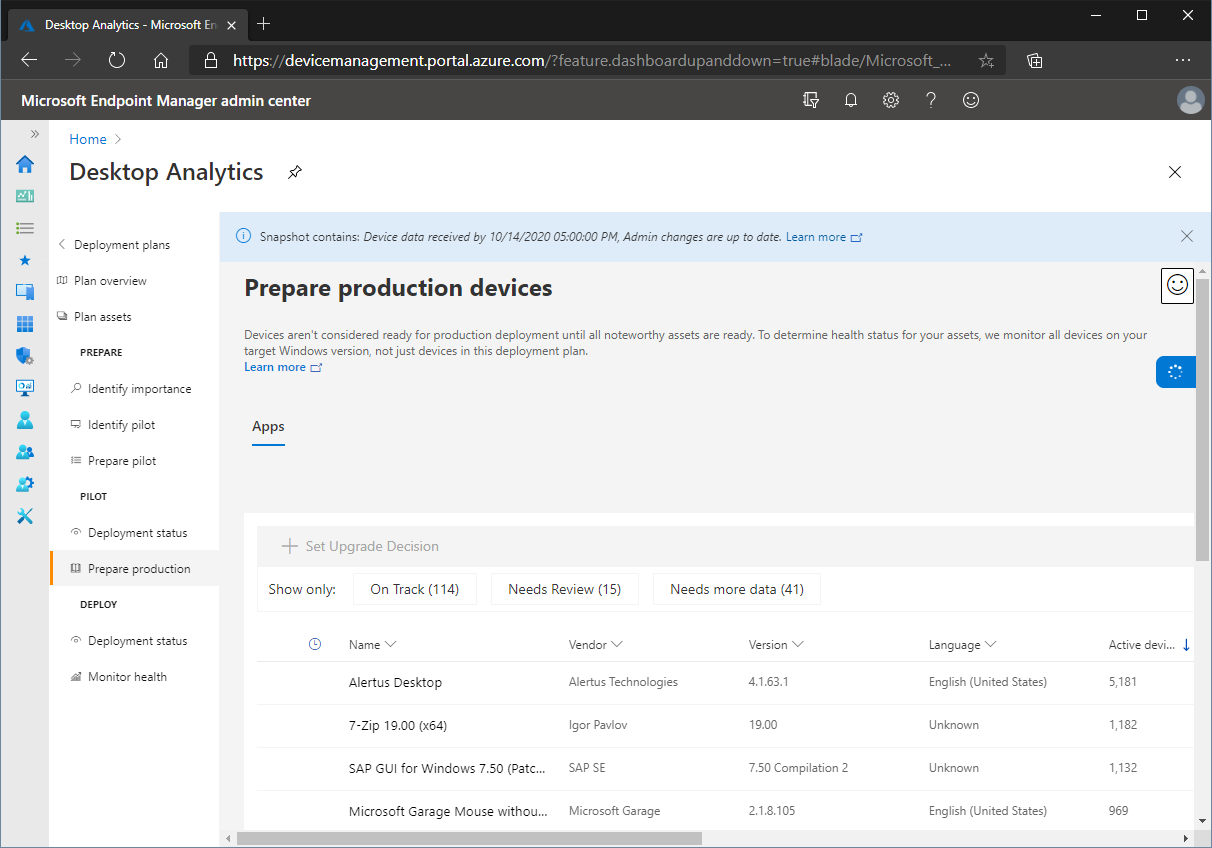Screen dimensions: 1212x848
Task: Open the Troubleshooting tools icon in the sidebar
Action: coord(25,516)
